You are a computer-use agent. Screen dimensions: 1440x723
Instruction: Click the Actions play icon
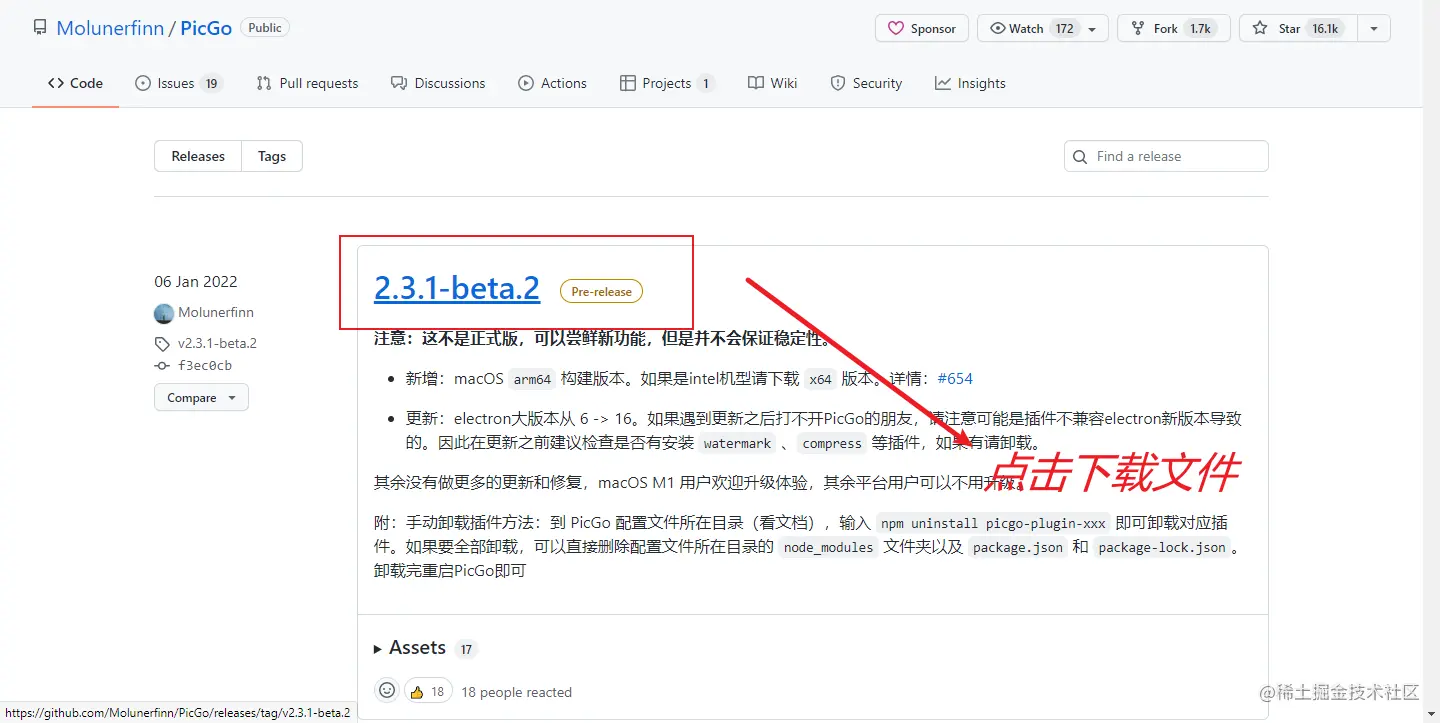coord(526,83)
